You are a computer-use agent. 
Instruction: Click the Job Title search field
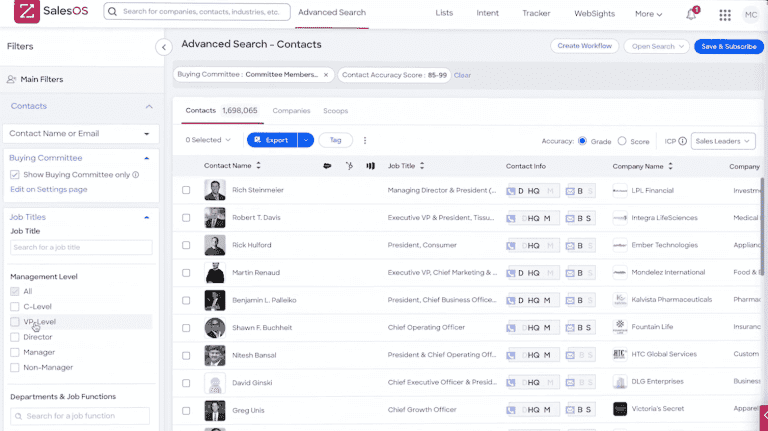(x=81, y=247)
